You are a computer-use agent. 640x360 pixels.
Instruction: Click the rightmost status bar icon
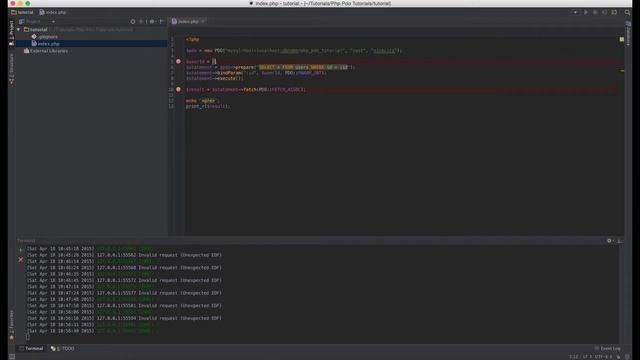[x=627, y=357]
